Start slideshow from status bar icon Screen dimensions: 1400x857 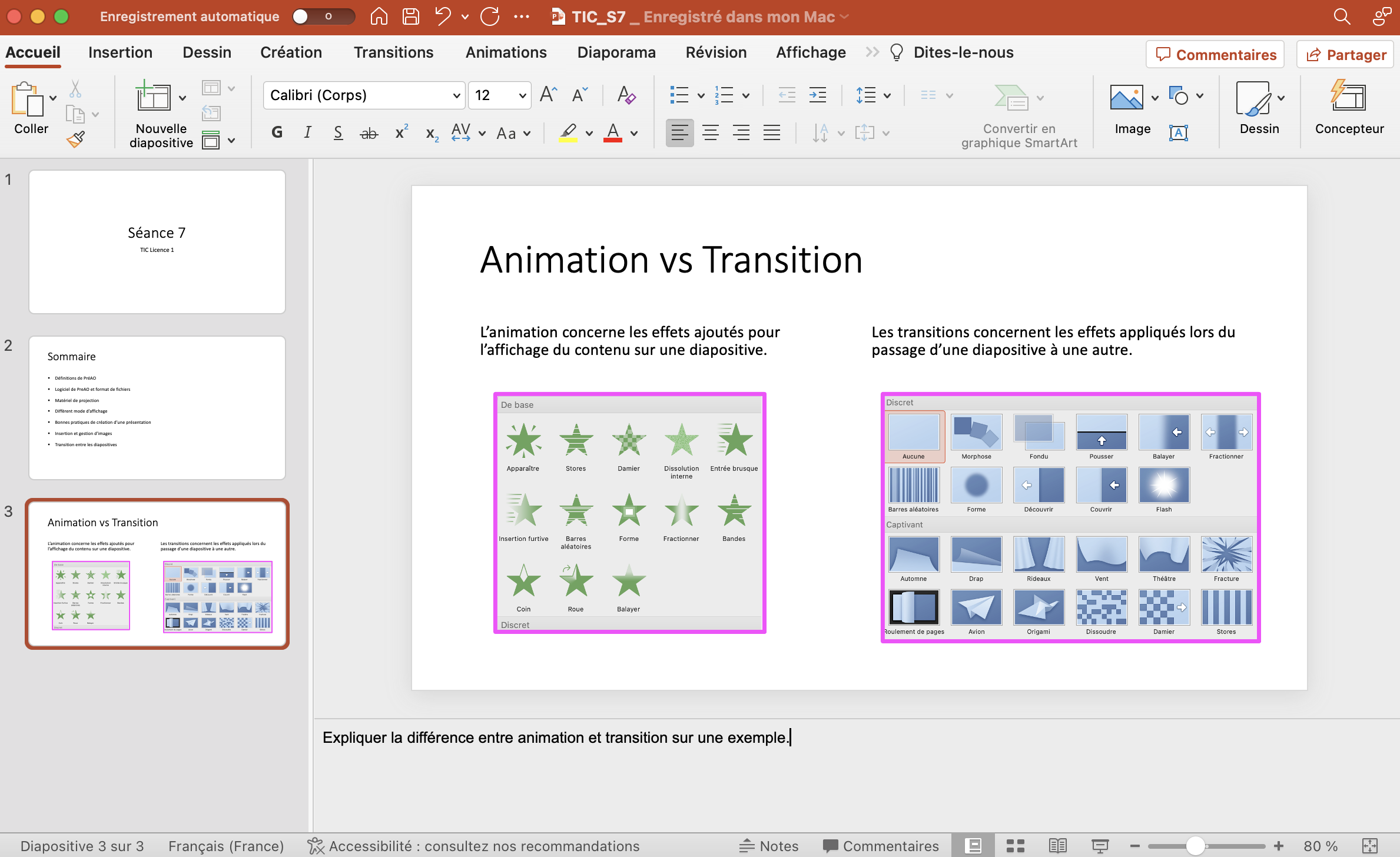pyautogui.click(x=1100, y=846)
